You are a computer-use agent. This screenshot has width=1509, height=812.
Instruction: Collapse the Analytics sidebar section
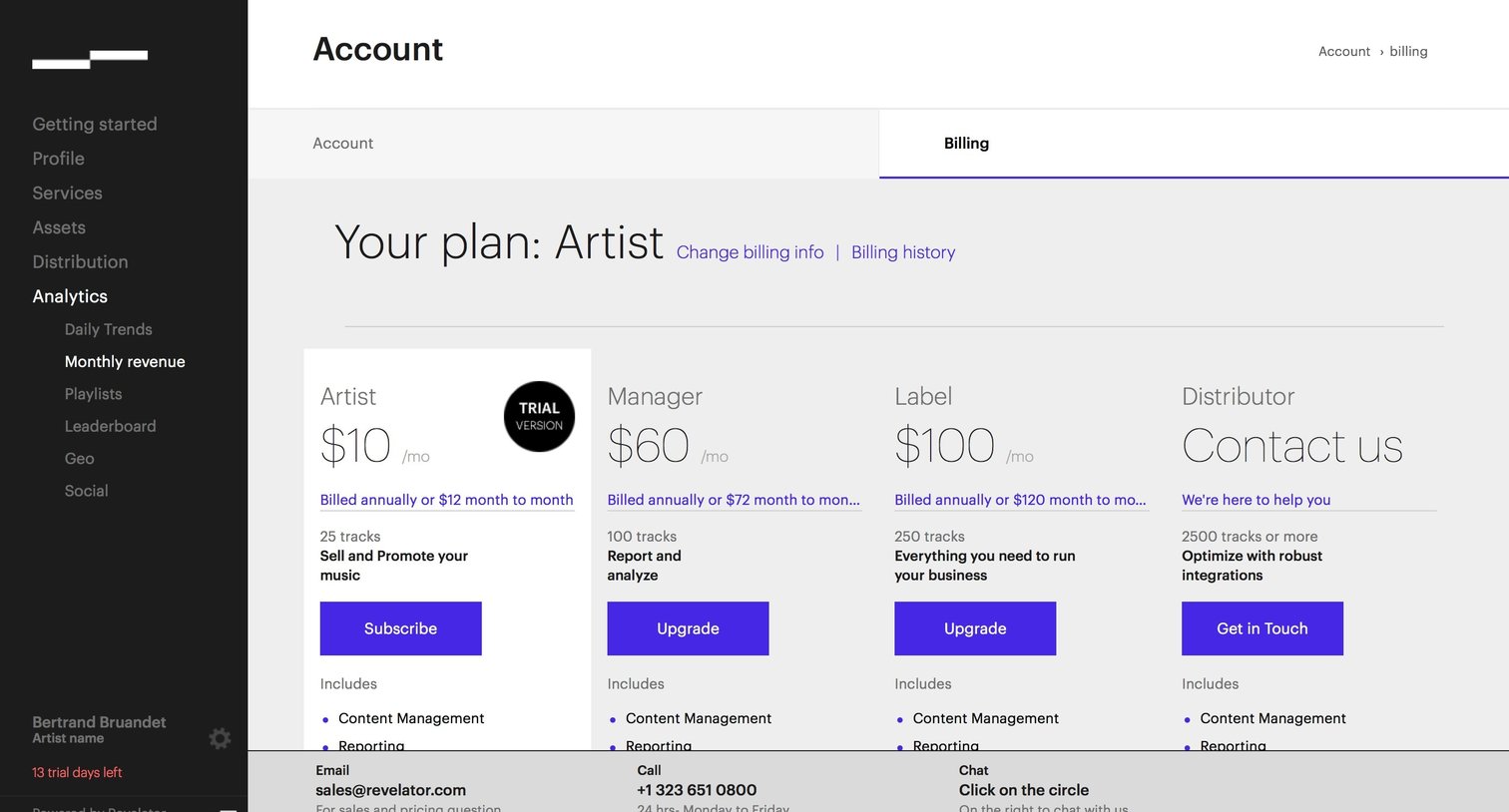(x=70, y=296)
